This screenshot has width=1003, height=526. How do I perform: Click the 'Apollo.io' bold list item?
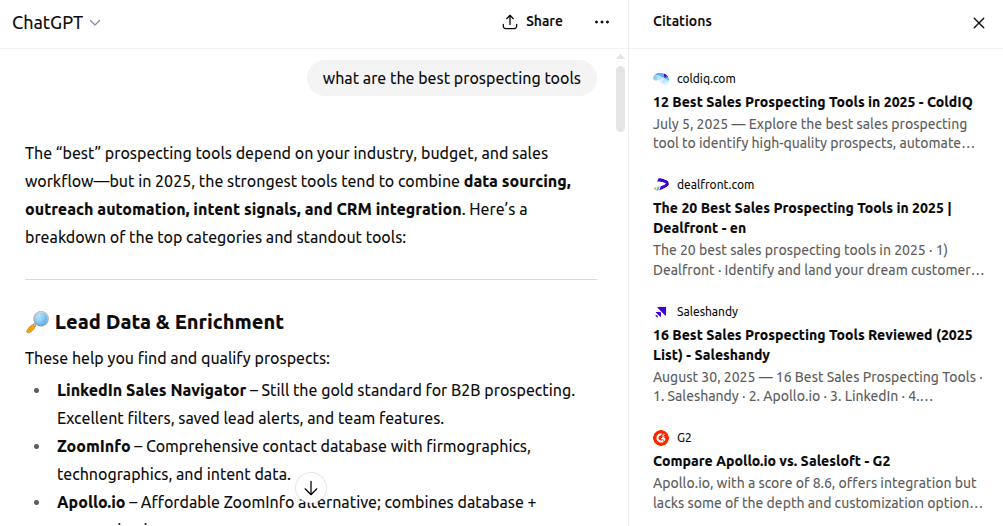pyautogui.click(x=91, y=502)
